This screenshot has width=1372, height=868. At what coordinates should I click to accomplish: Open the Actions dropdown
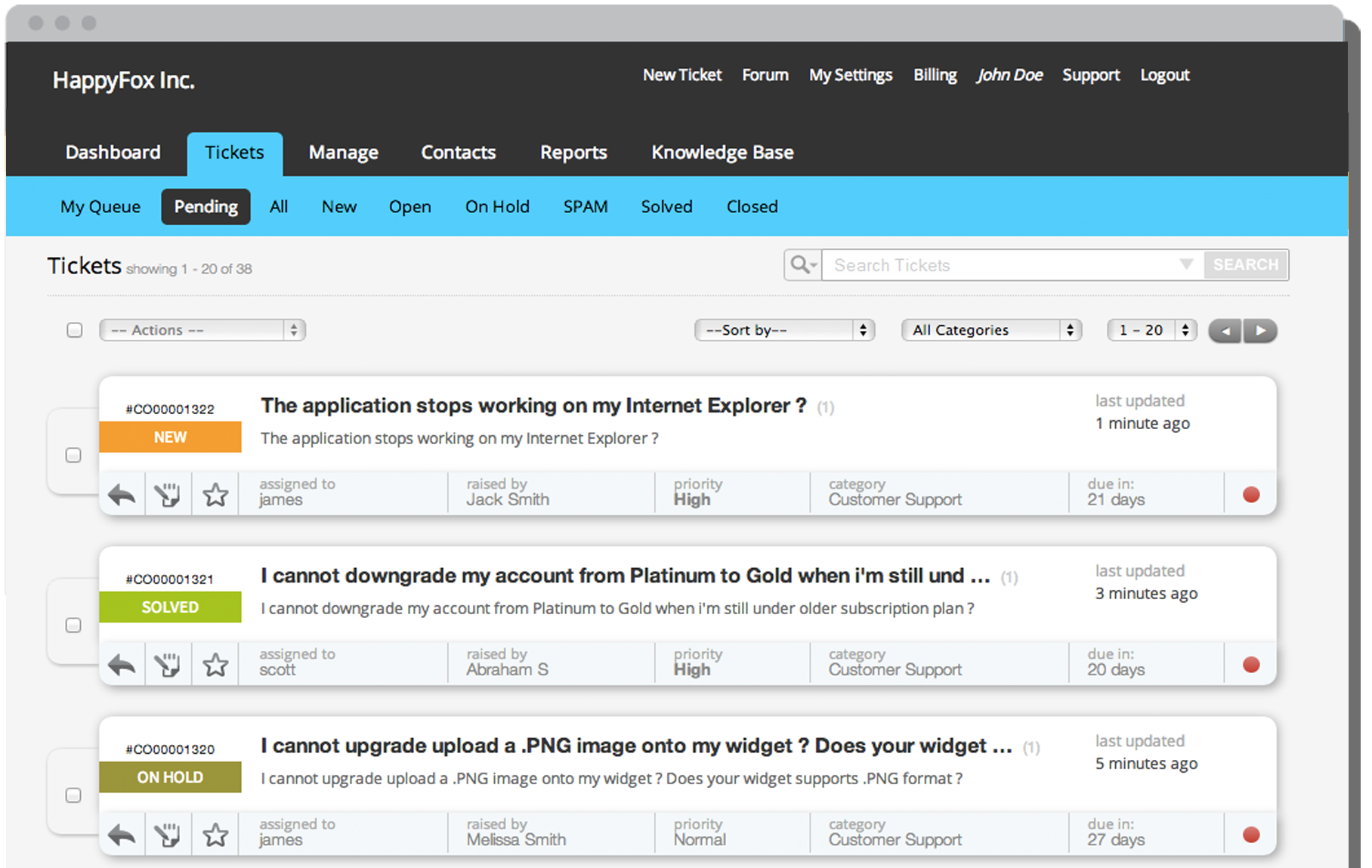(202, 330)
